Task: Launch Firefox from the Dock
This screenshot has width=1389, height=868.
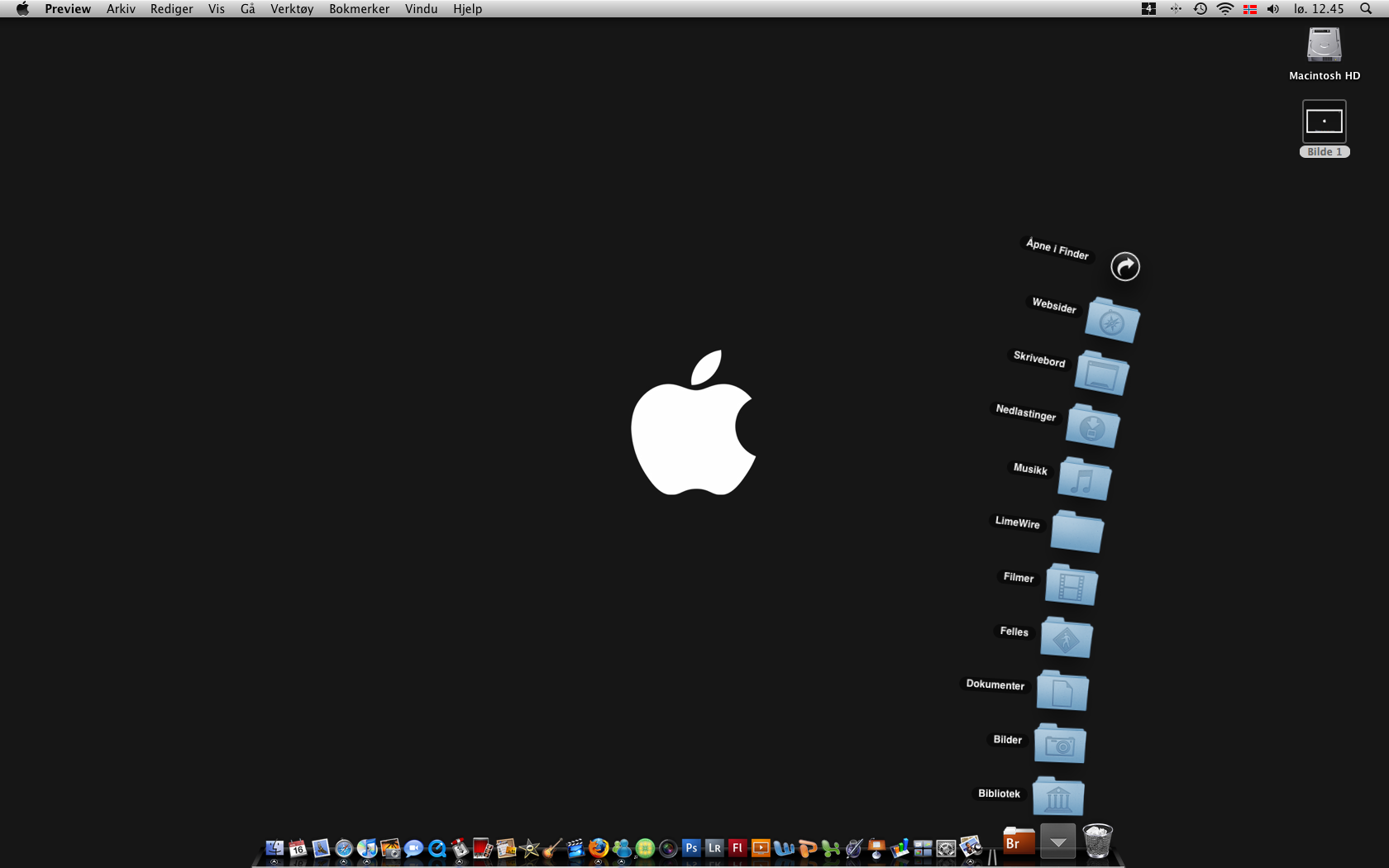Action: tap(599, 848)
